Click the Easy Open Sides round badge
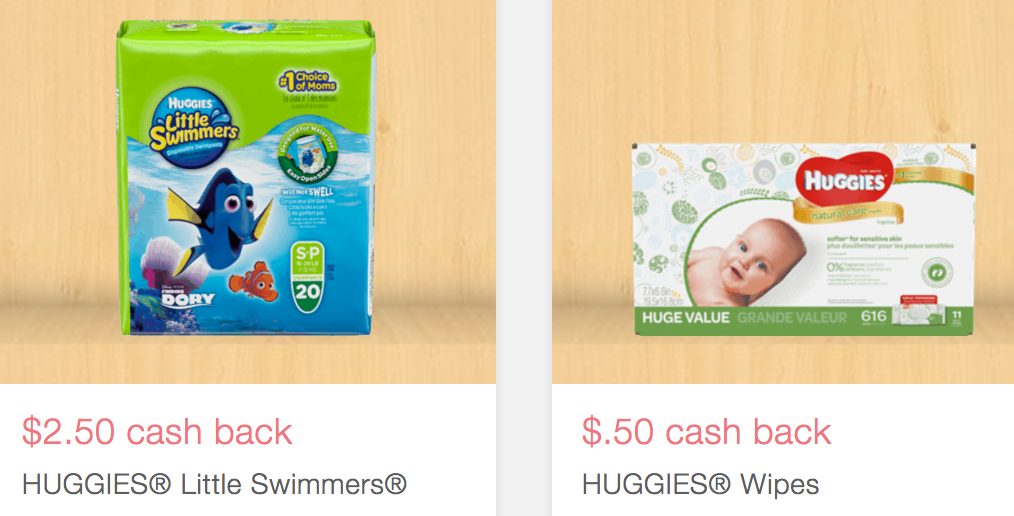The width and height of the screenshot is (1014, 516). [x=305, y=157]
